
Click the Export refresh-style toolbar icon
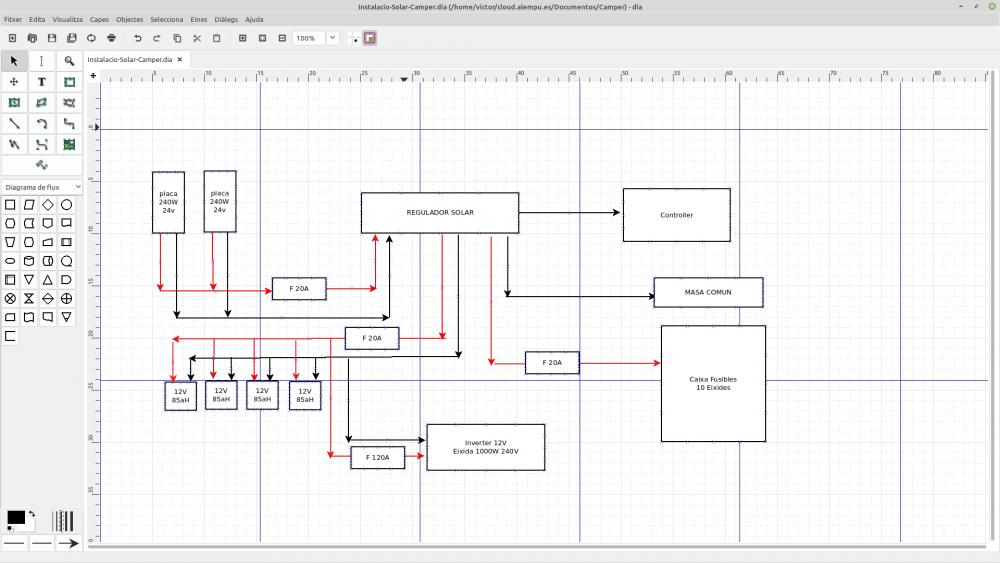[x=91, y=38]
